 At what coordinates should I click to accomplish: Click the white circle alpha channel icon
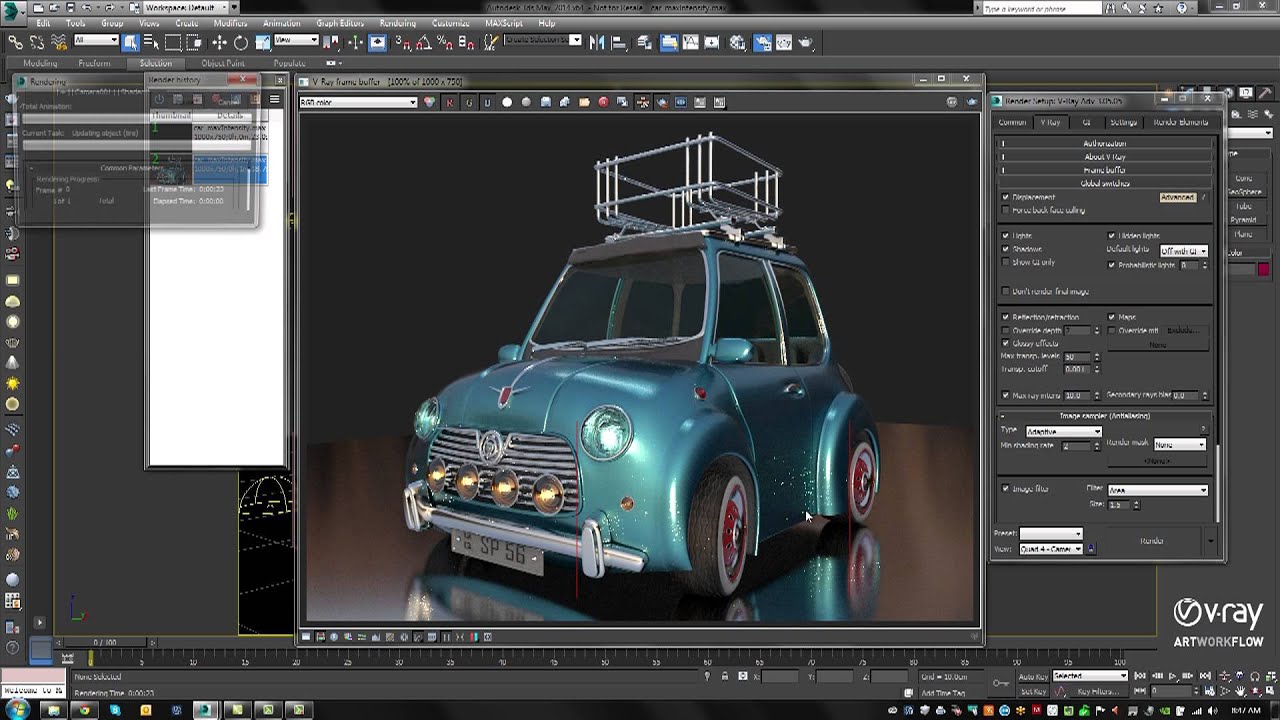[x=507, y=102]
